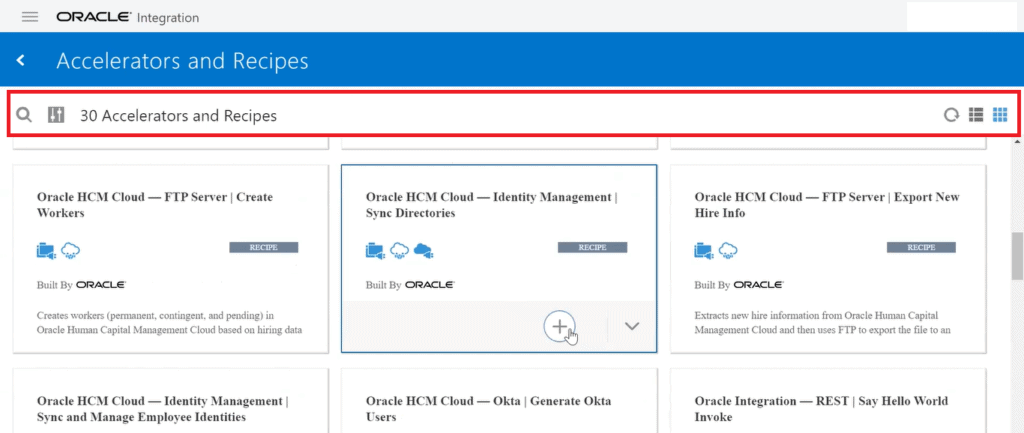Click FTP adapter icon on Create Workers card
The height and width of the screenshot is (433, 1024).
click(x=46, y=250)
